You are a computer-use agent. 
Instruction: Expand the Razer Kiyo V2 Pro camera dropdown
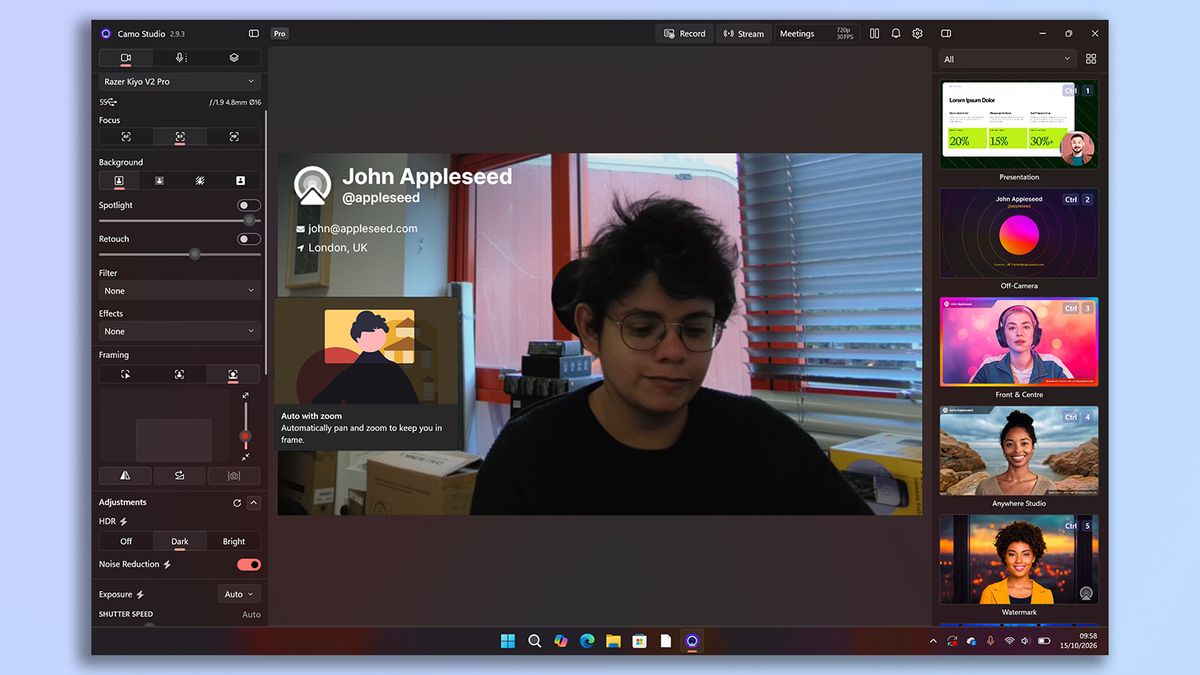[x=180, y=81]
